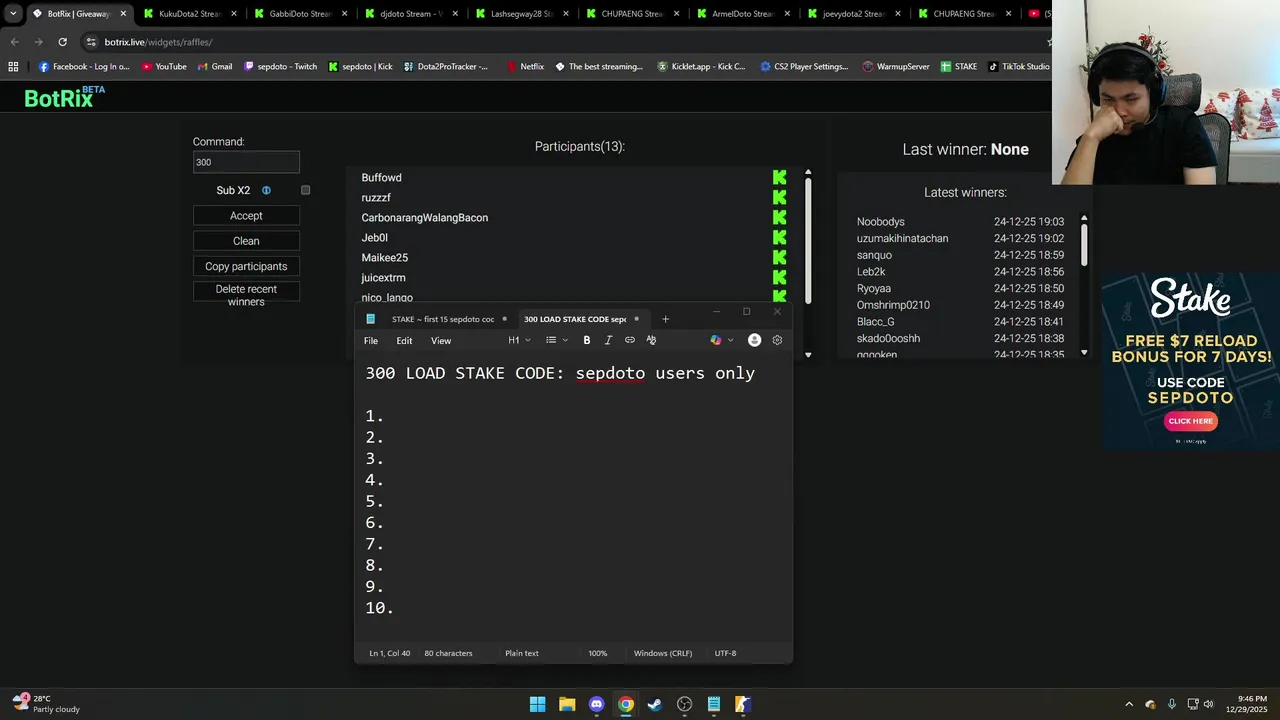Open the TikTok Studio bookmark

[1019, 67]
